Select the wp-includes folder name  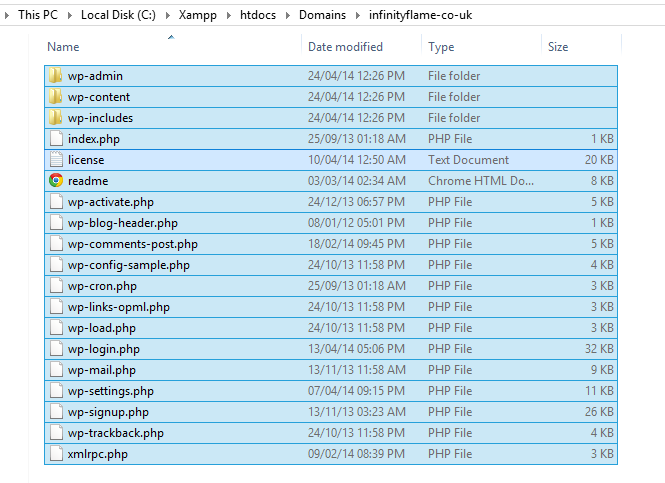(101, 118)
